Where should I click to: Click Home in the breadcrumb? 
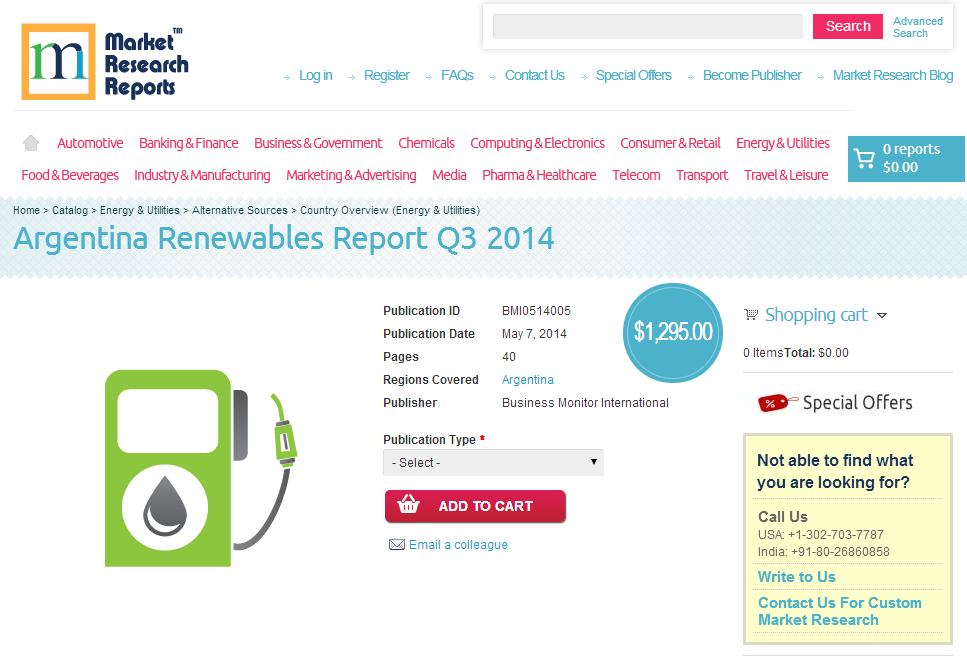[26, 210]
